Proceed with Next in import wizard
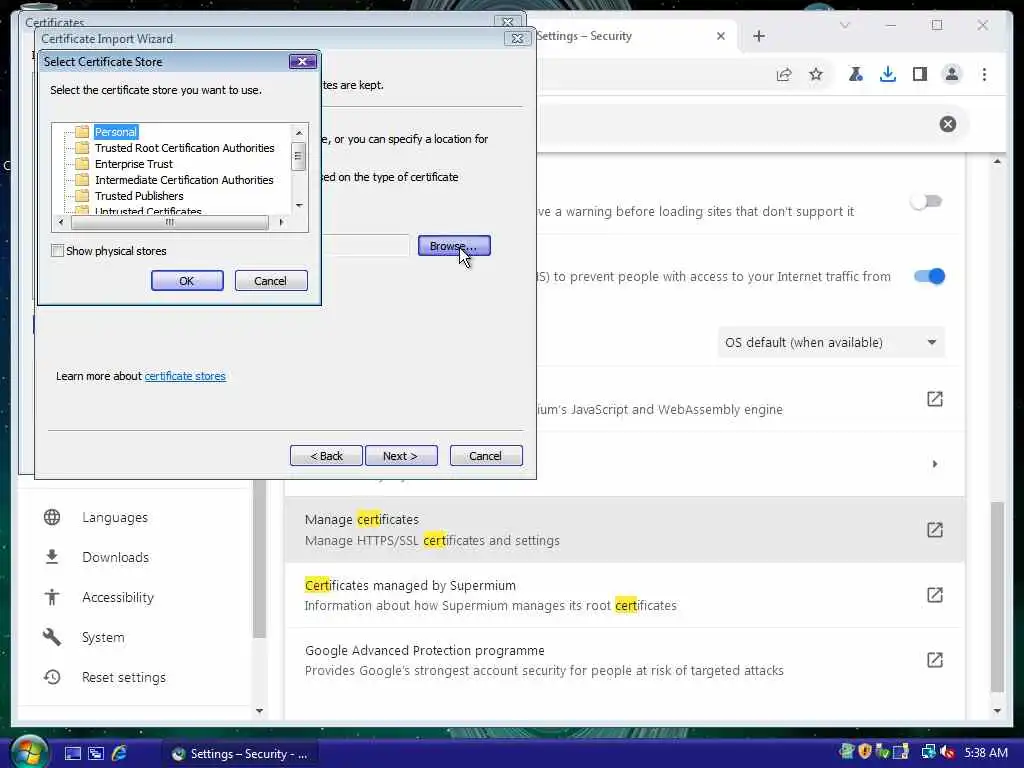 pyautogui.click(x=401, y=456)
